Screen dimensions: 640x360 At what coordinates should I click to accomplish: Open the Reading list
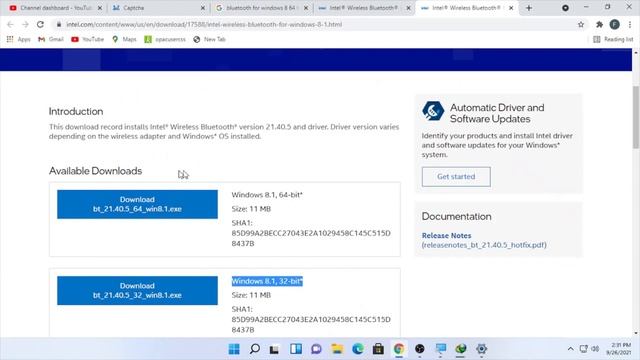pos(613,39)
